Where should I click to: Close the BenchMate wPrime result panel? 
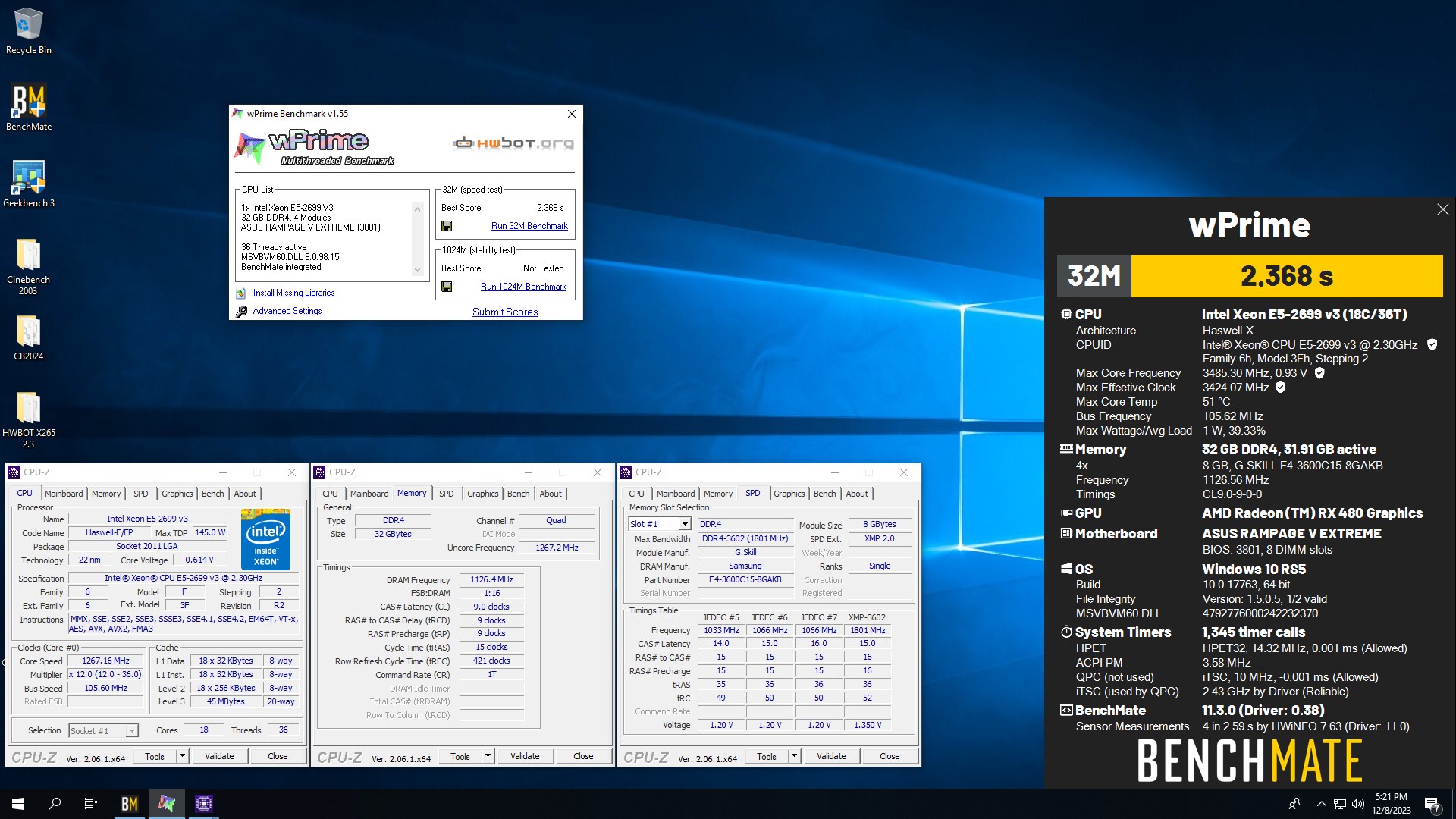pos(1442,209)
